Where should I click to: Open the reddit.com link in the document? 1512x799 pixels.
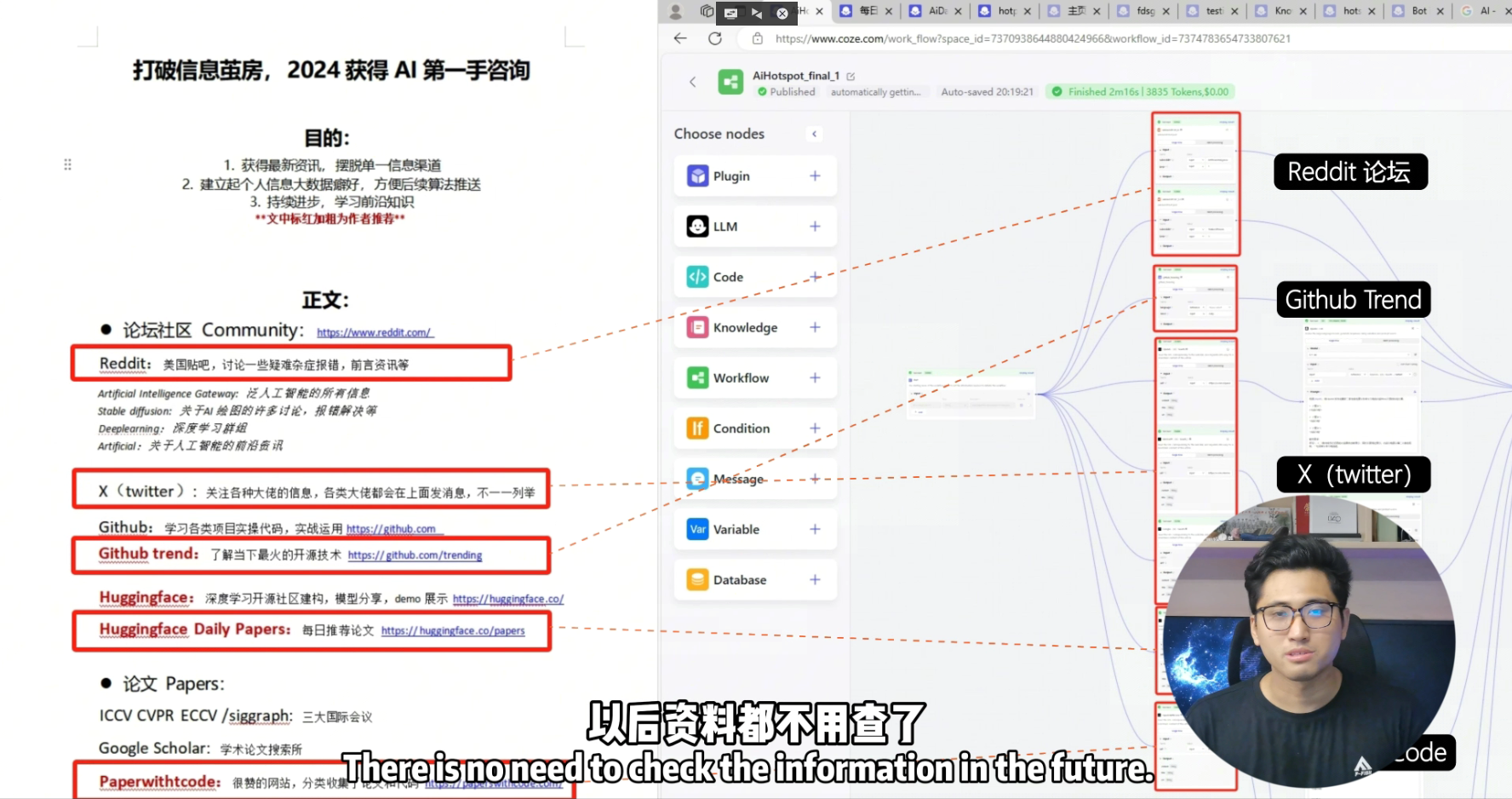pyautogui.click(x=375, y=333)
